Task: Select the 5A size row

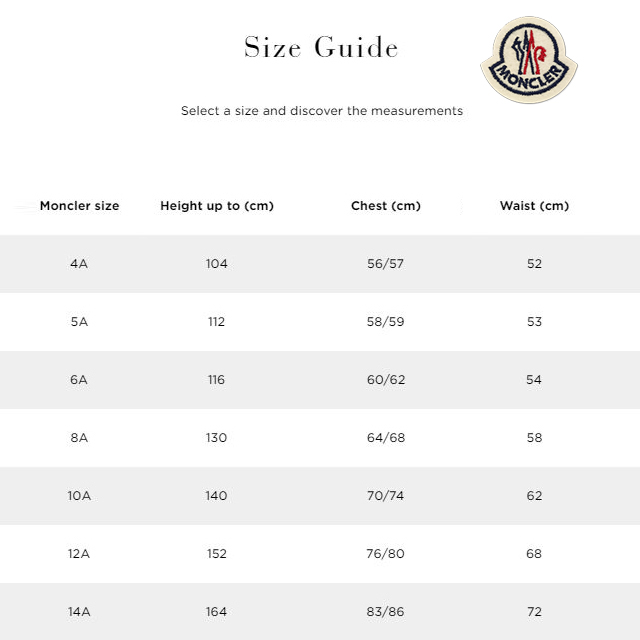Action: tap(79, 322)
